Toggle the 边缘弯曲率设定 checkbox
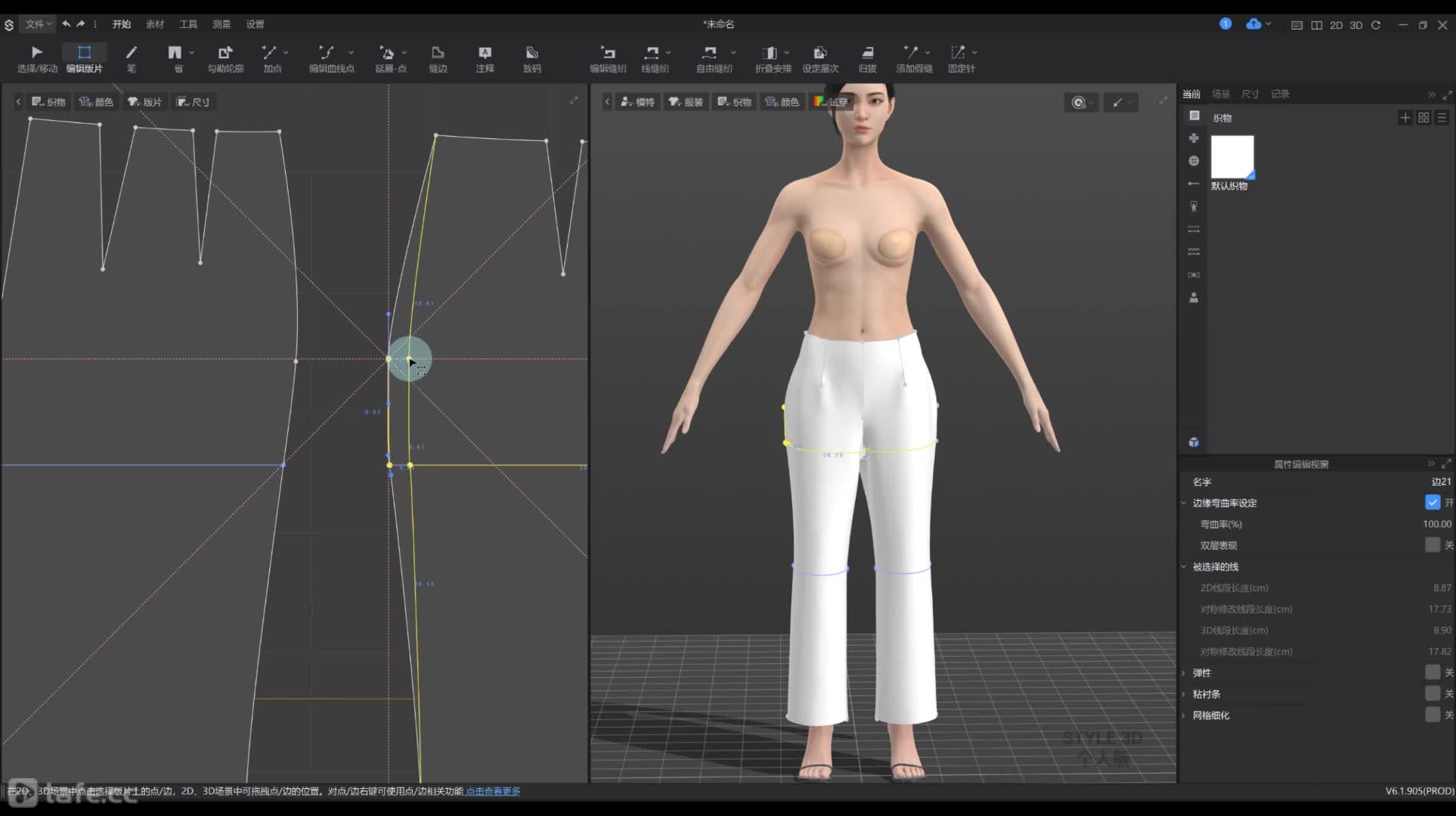The image size is (1456, 816). (x=1433, y=502)
